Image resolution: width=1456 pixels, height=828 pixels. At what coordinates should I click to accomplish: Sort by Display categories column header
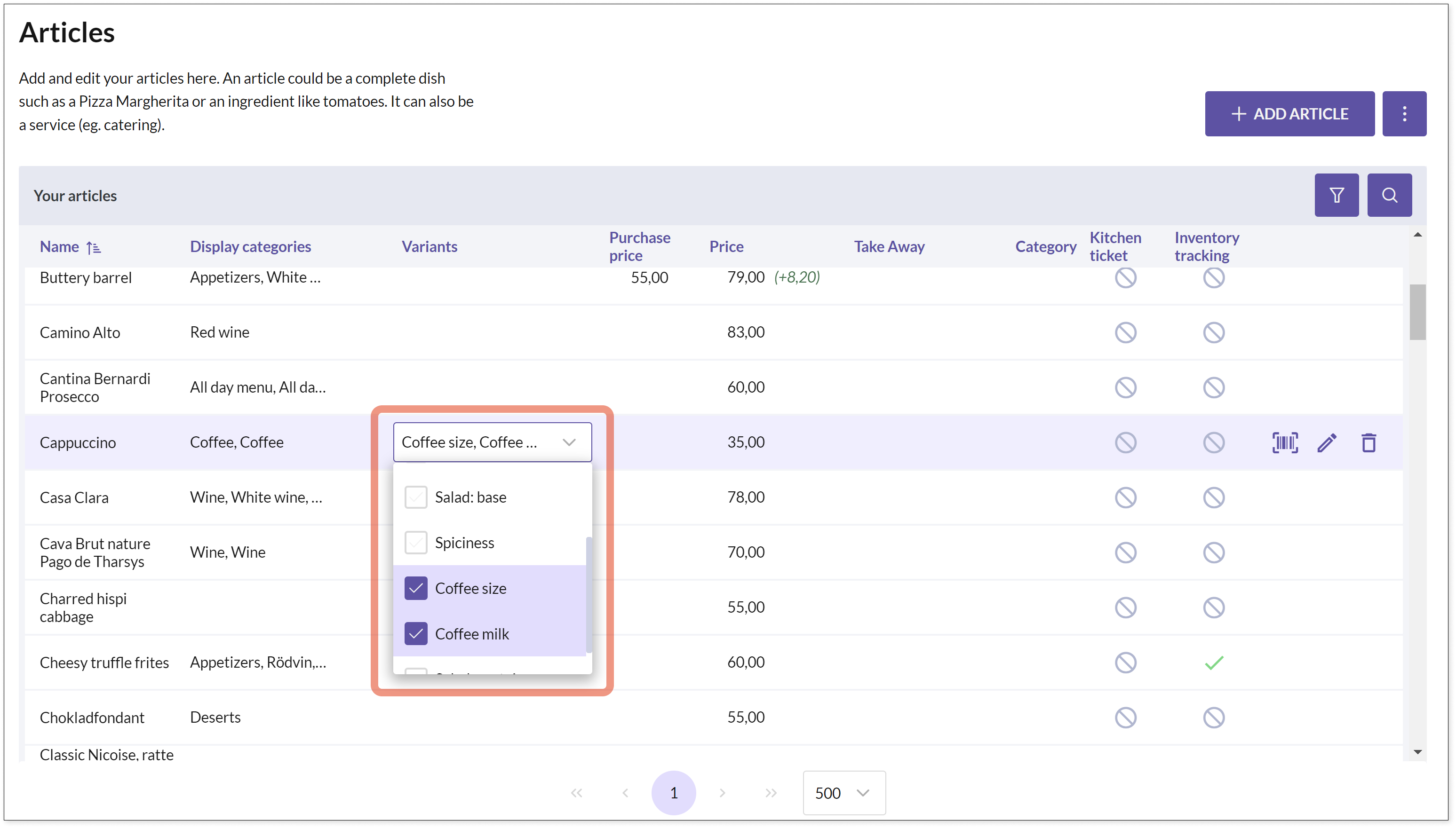(x=250, y=247)
